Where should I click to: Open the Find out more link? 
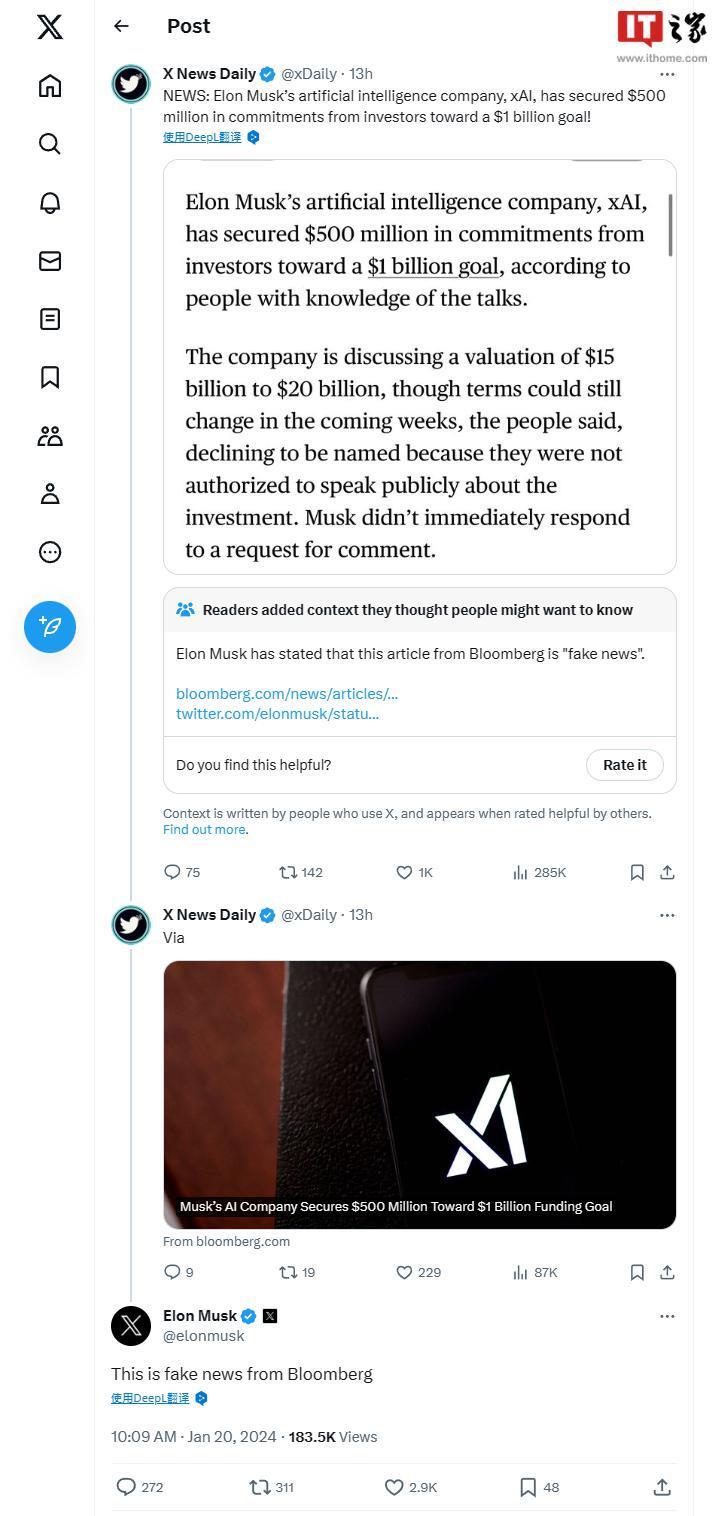(x=204, y=830)
